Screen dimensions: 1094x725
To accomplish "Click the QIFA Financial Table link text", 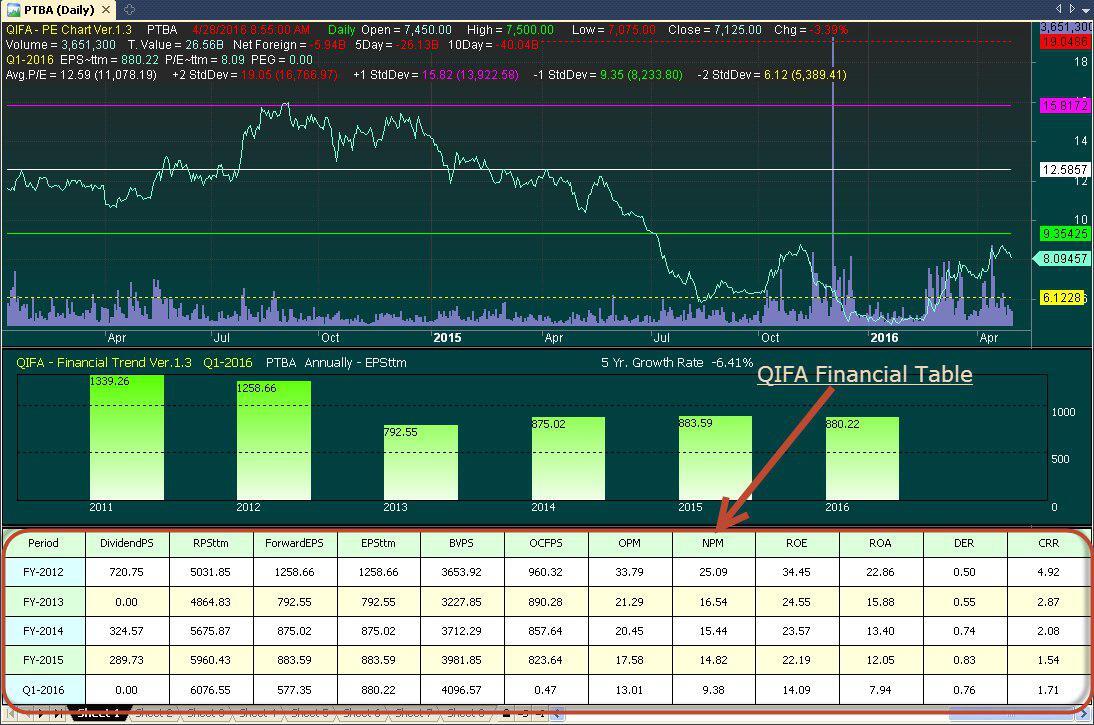I will tap(864, 374).
